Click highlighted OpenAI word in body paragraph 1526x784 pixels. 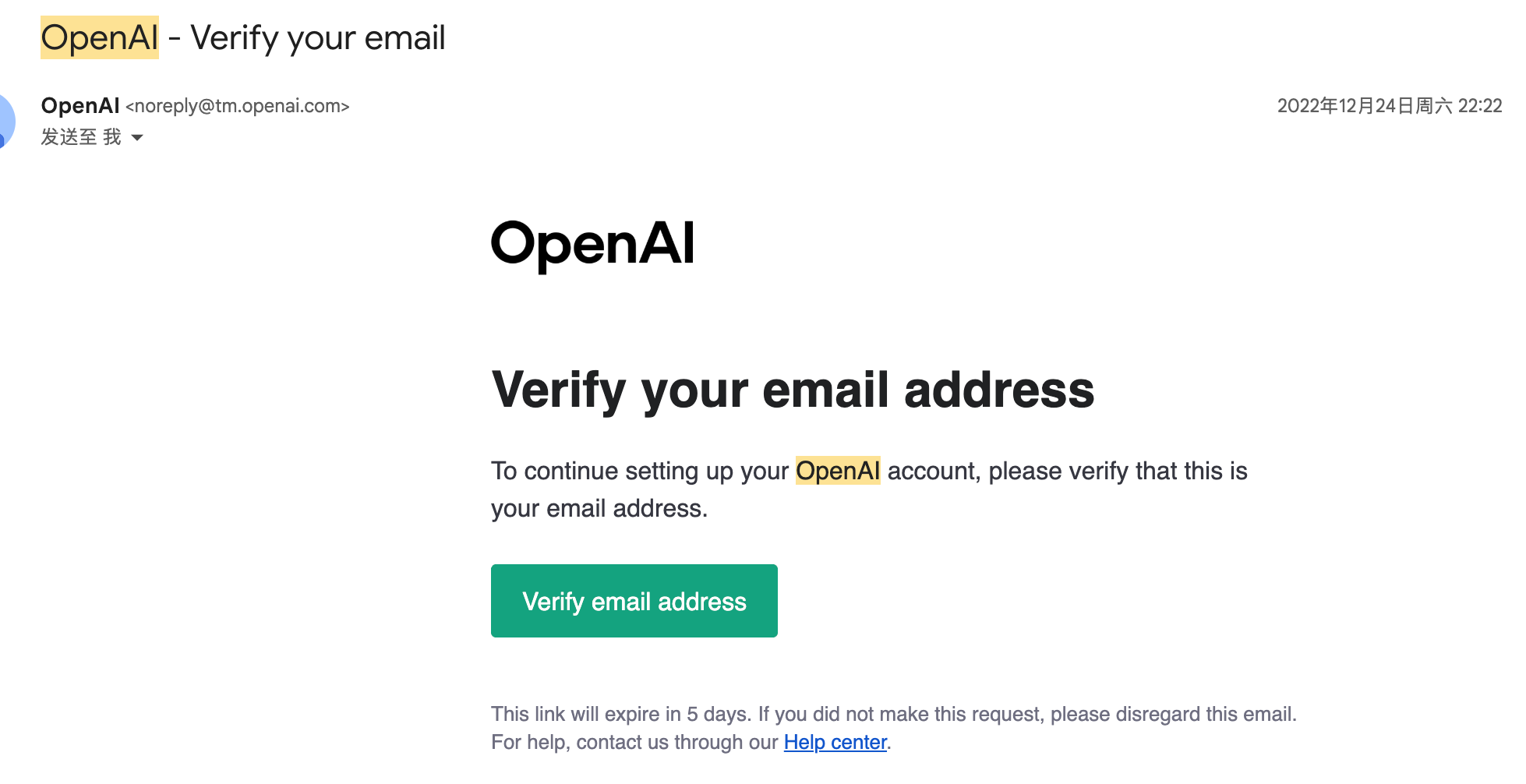[x=838, y=471]
